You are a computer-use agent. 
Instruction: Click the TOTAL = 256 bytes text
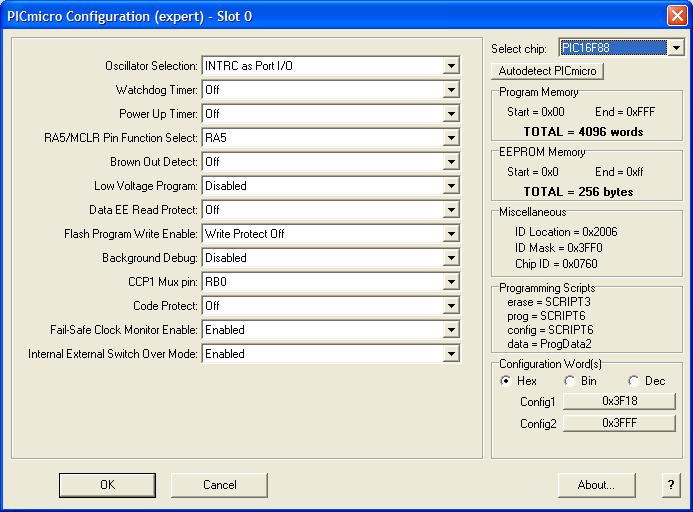click(x=579, y=192)
